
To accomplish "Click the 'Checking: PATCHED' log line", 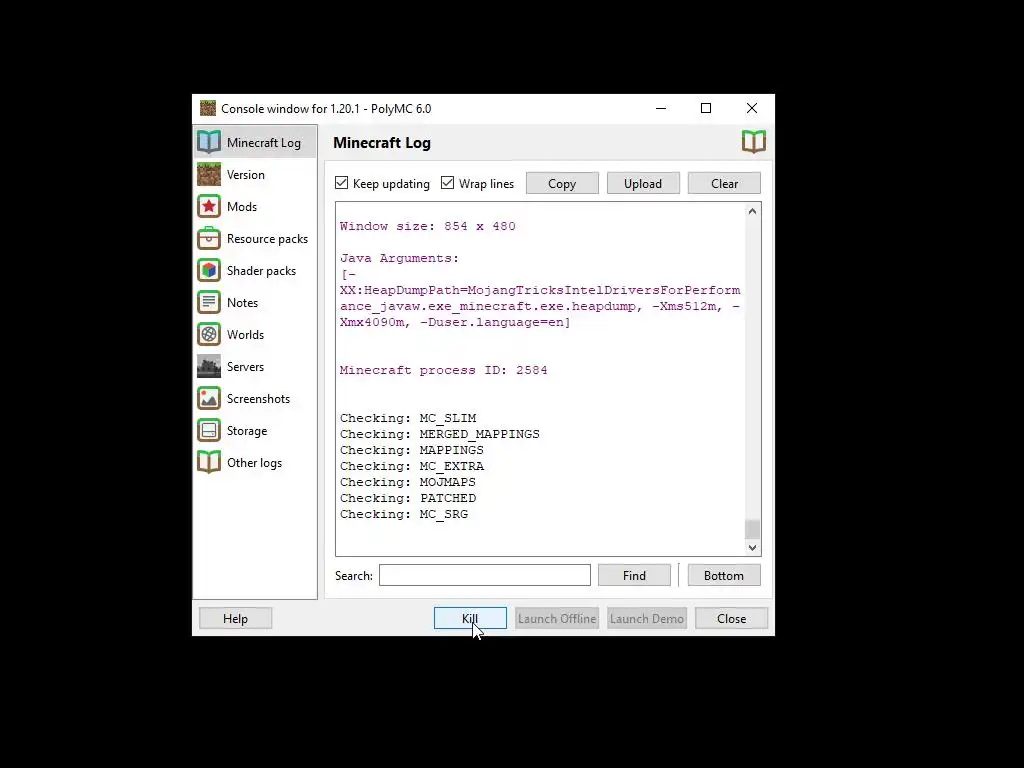I will click(408, 498).
